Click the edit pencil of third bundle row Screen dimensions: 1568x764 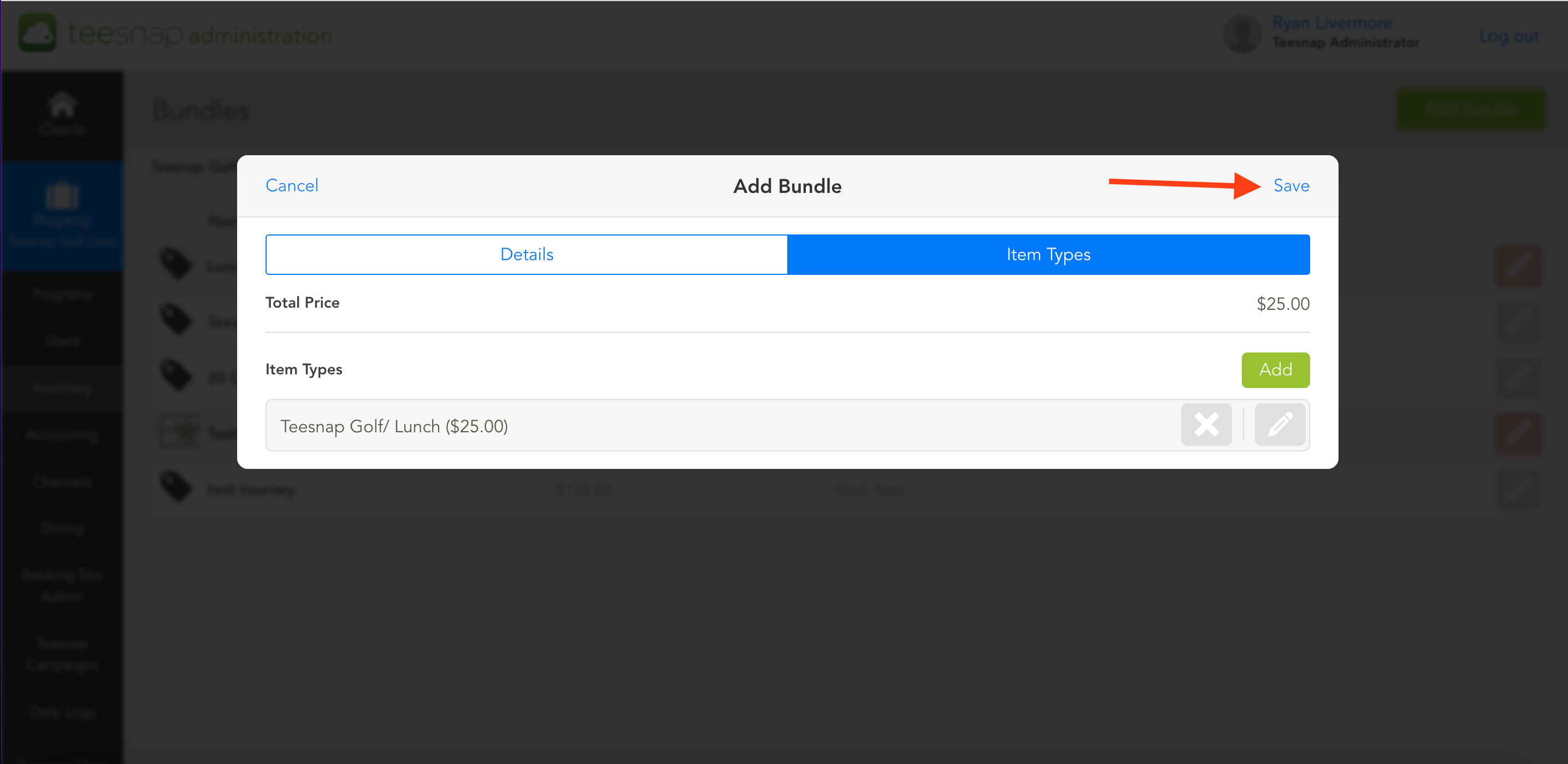pos(1520,378)
